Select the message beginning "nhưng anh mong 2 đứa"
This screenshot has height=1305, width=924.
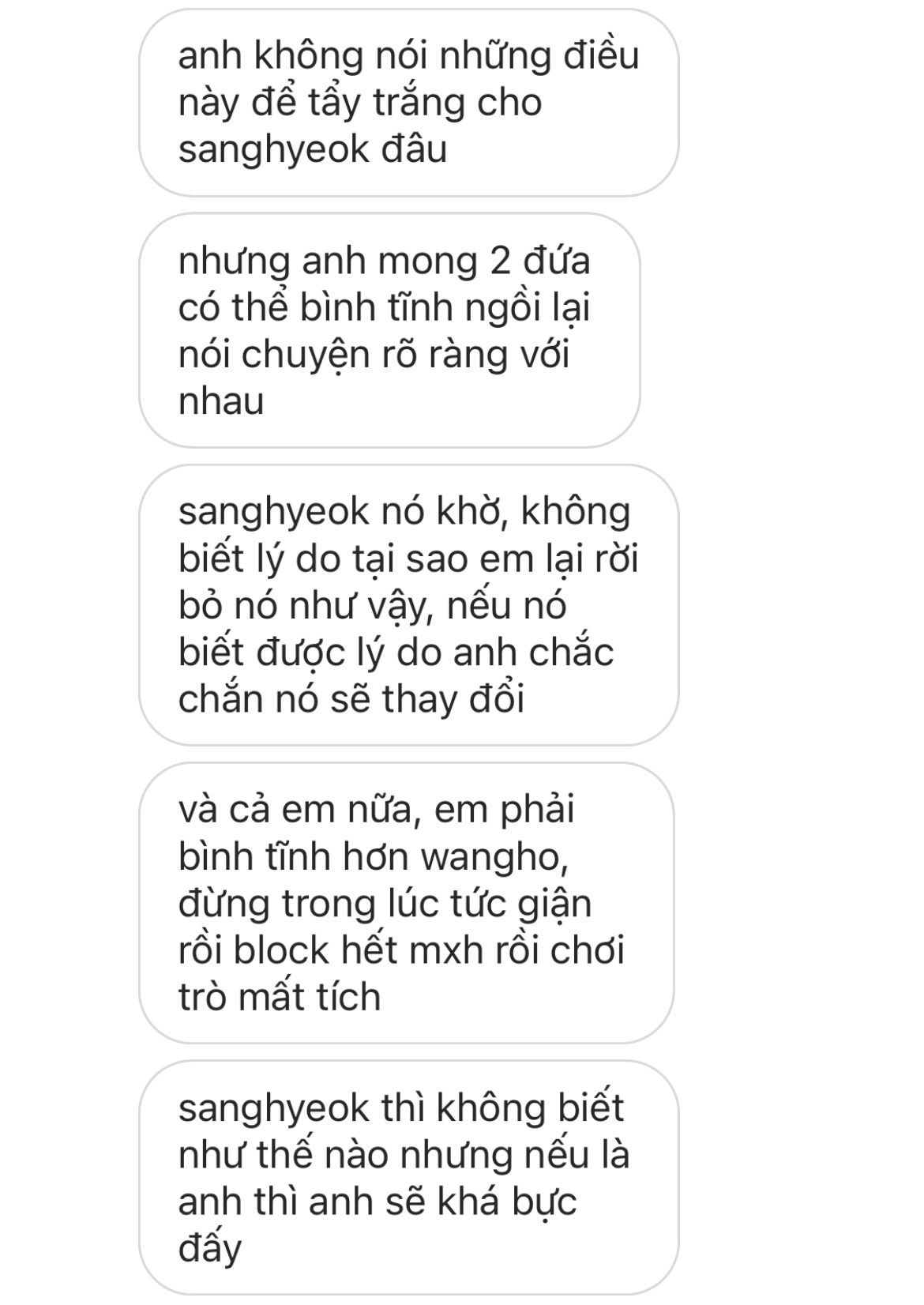click(x=389, y=330)
